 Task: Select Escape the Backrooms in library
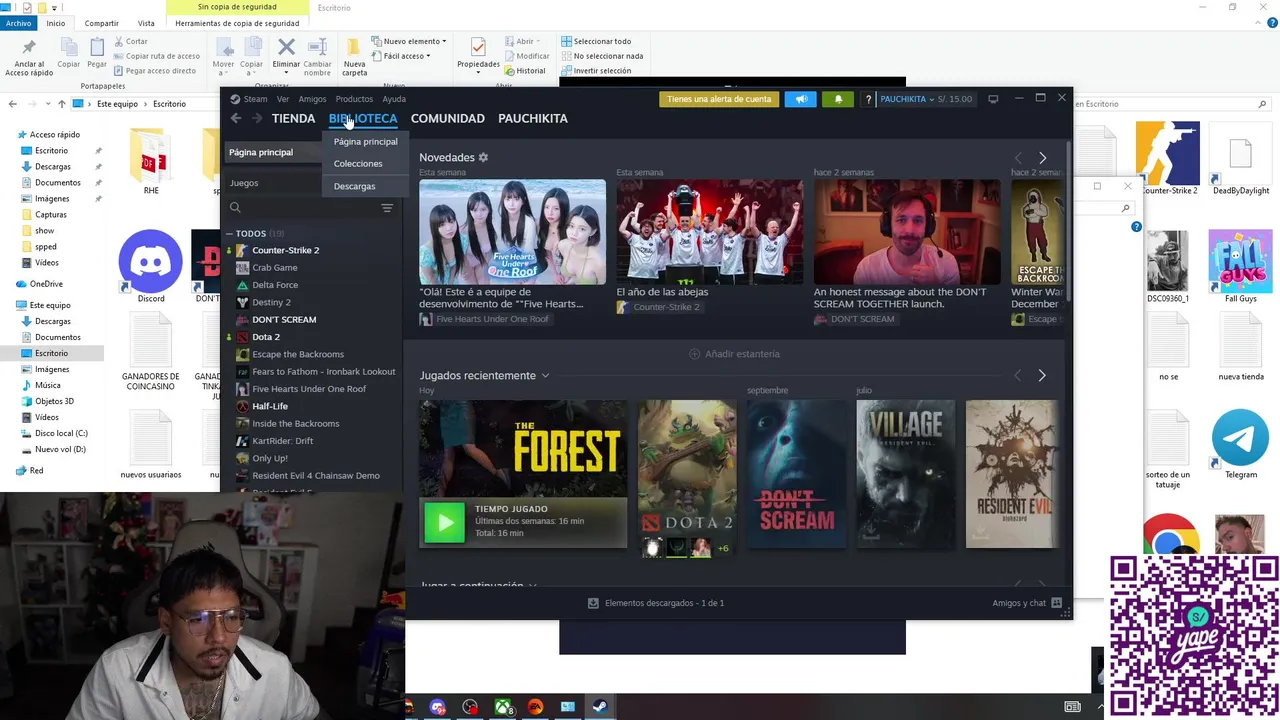point(298,354)
